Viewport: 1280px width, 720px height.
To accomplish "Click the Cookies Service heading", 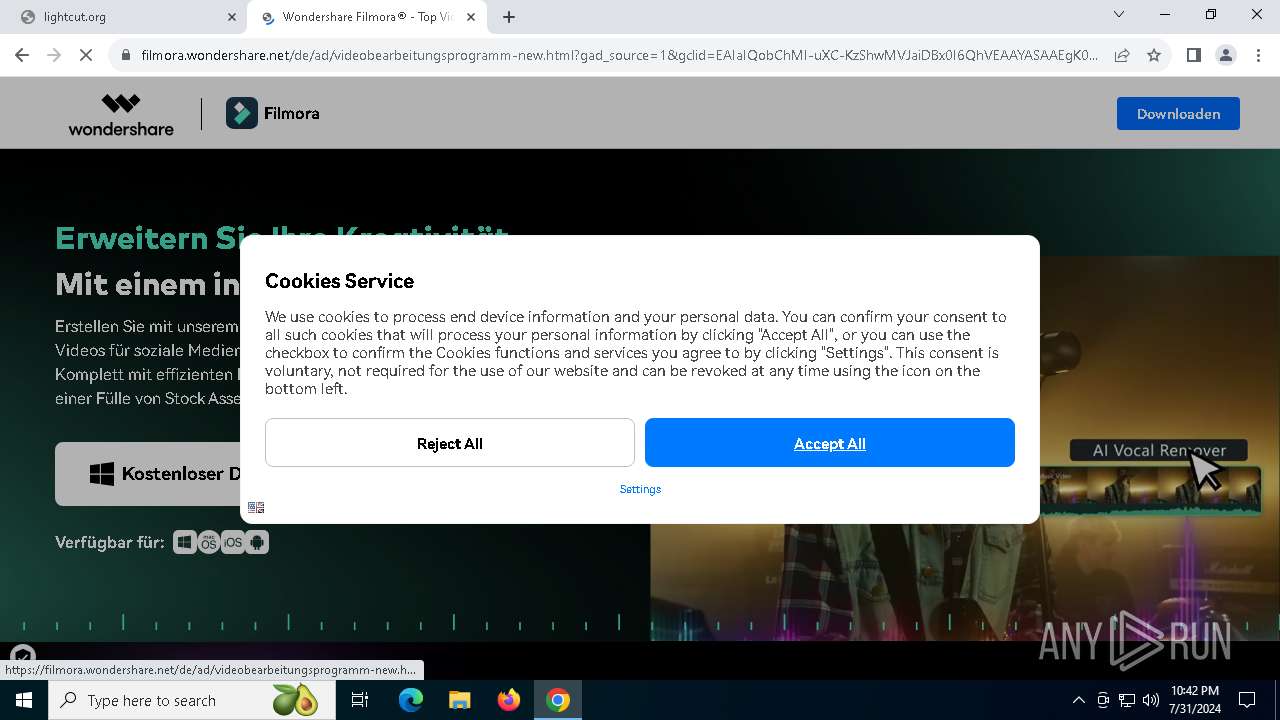I will pos(339,281).
